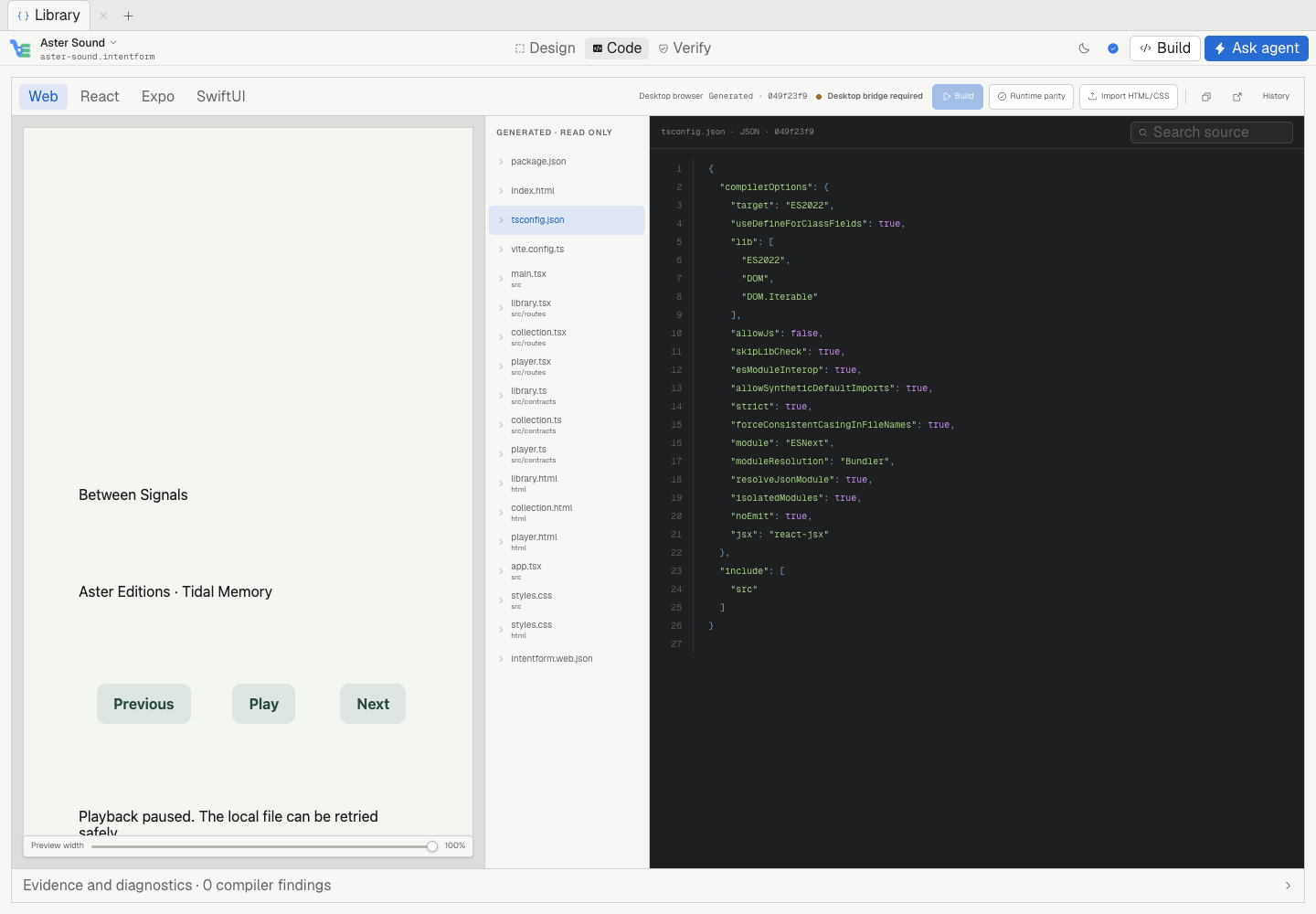This screenshot has width=1316, height=914.
Task: Expand library.tsx chevron
Action: coord(501,308)
